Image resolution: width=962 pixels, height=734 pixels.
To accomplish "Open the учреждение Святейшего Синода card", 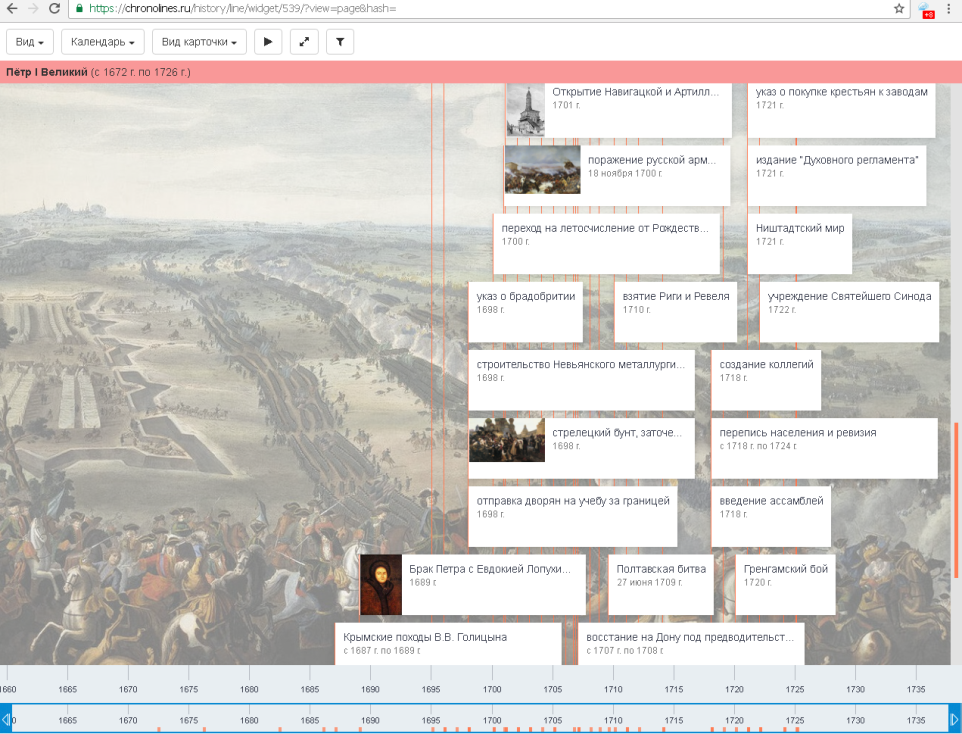I will pyautogui.click(x=849, y=311).
